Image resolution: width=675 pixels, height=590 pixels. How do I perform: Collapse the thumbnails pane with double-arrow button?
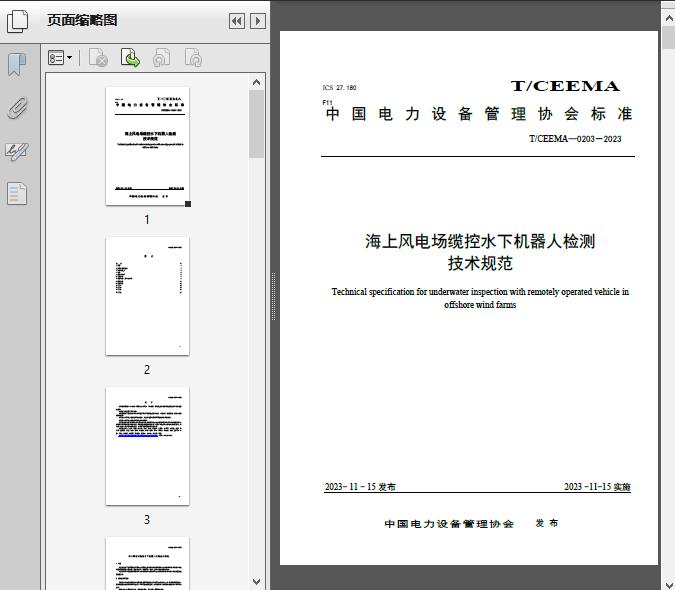[237, 21]
